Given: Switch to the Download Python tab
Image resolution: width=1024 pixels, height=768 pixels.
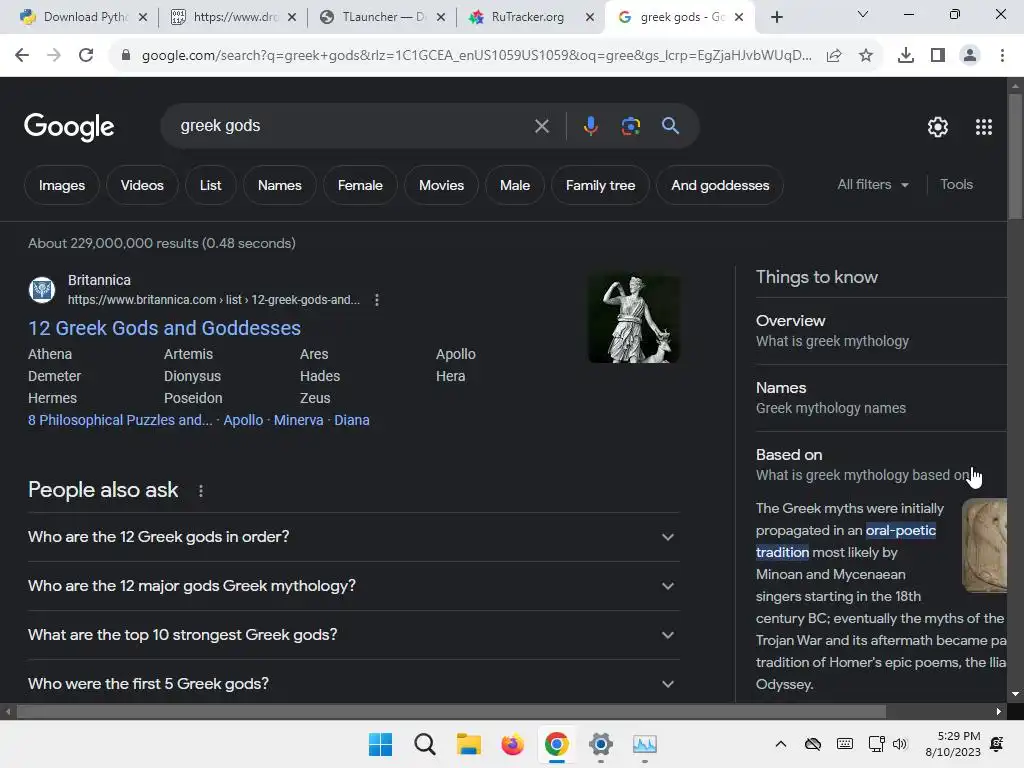Looking at the screenshot, I should (x=84, y=17).
